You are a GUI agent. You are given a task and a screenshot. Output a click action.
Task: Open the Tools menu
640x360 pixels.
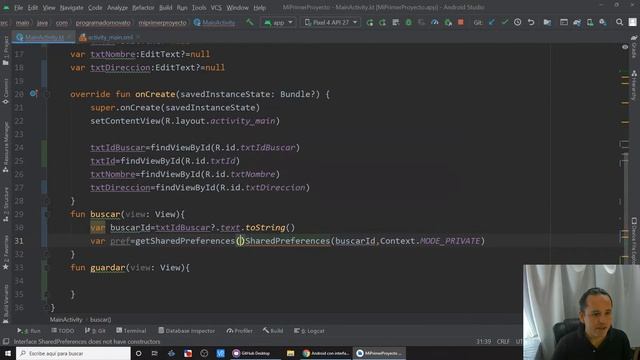click(199, 8)
